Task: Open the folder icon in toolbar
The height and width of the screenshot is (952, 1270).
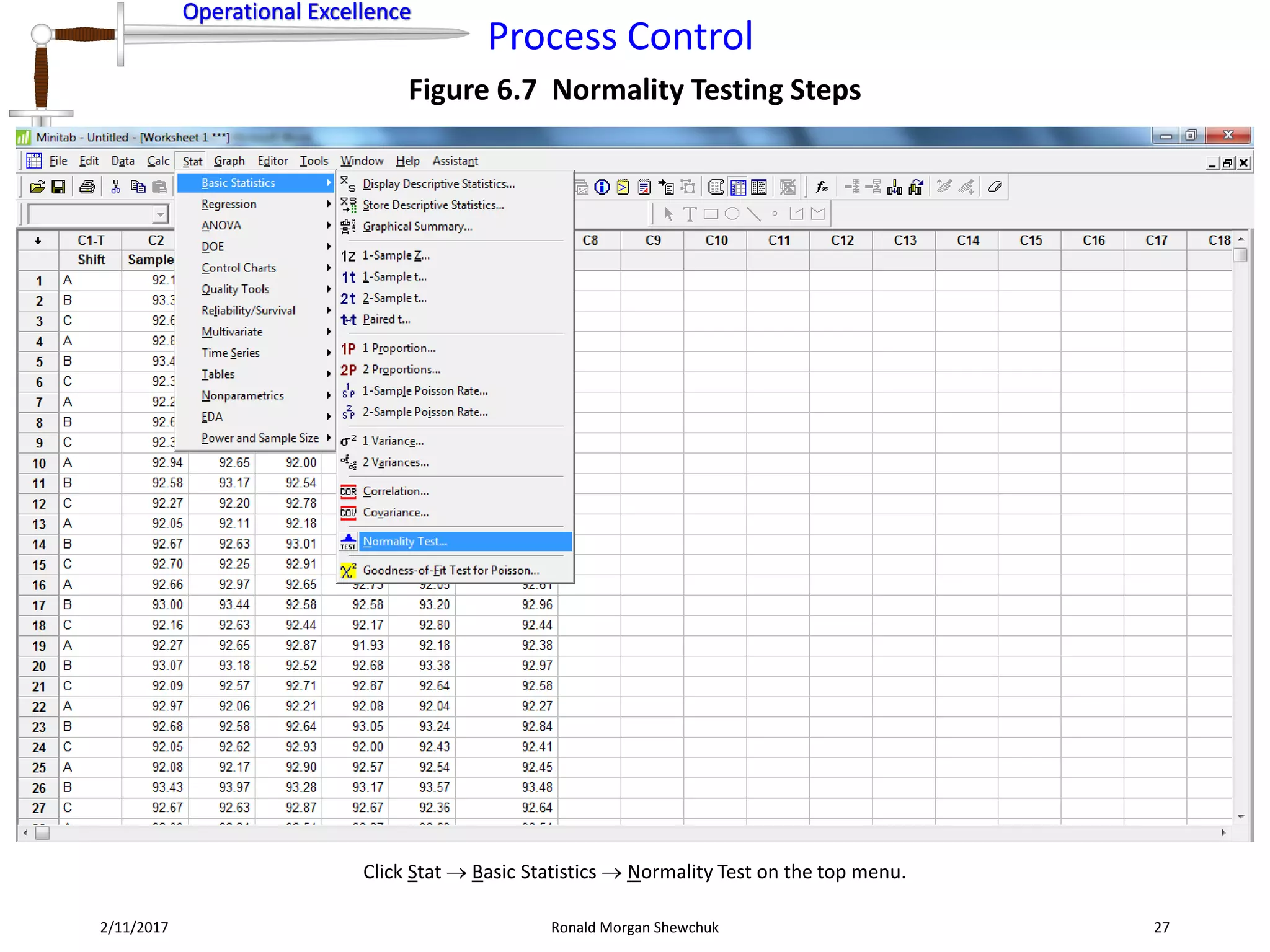Action: click(x=37, y=187)
